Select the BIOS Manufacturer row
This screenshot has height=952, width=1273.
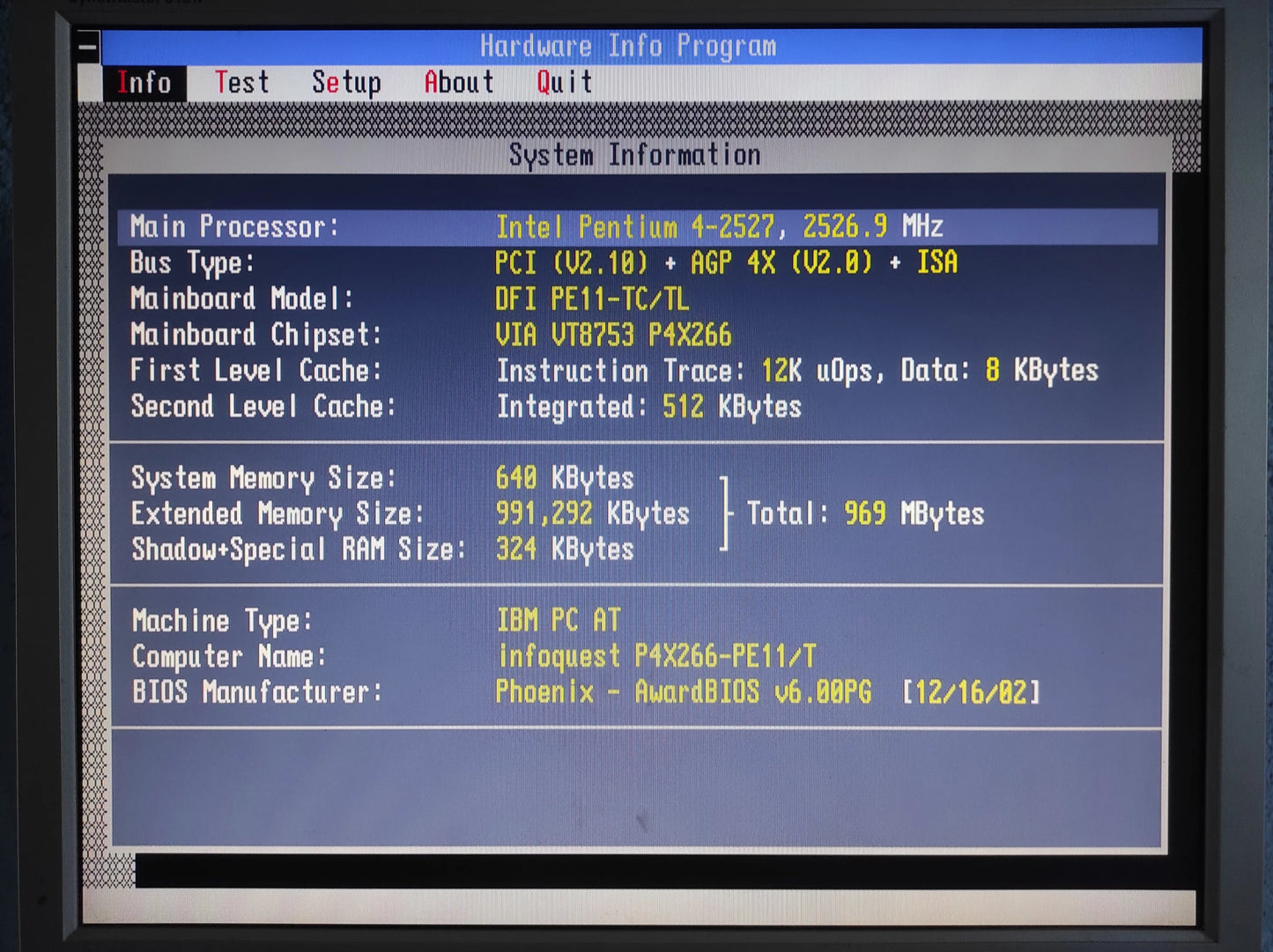point(638,692)
